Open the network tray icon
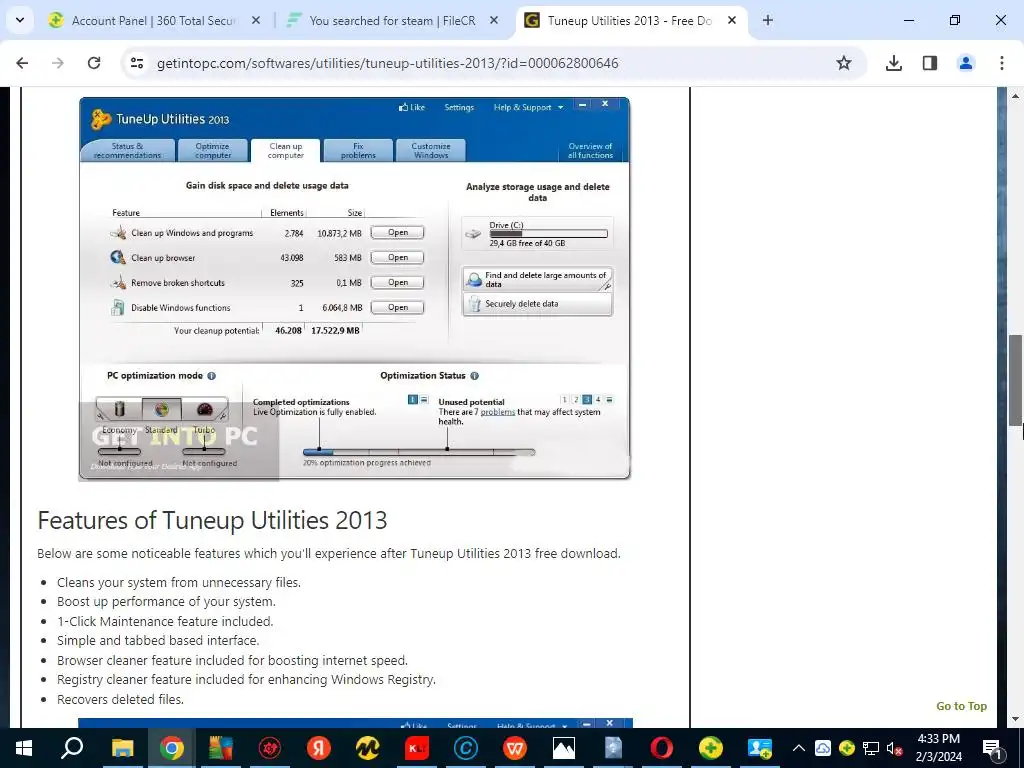 click(x=871, y=748)
